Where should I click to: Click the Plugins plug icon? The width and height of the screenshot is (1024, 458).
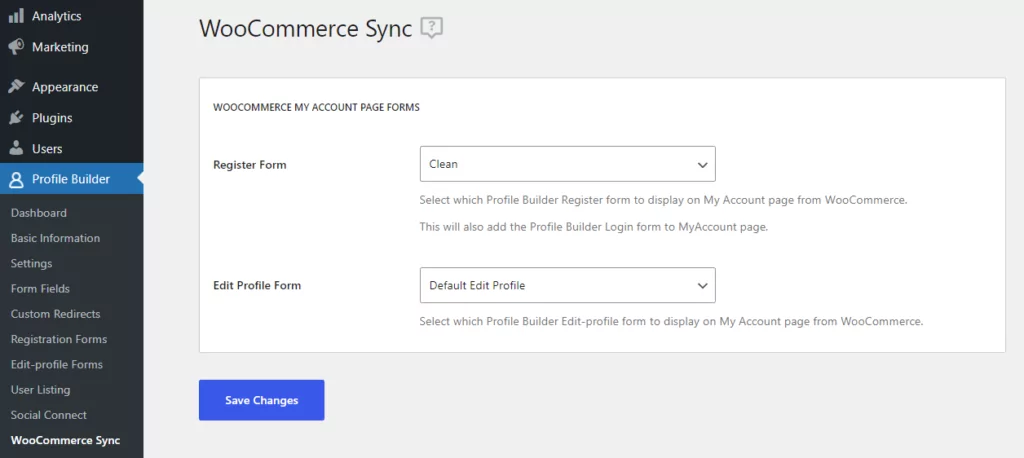pyautogui.click(x=16, y=118)
